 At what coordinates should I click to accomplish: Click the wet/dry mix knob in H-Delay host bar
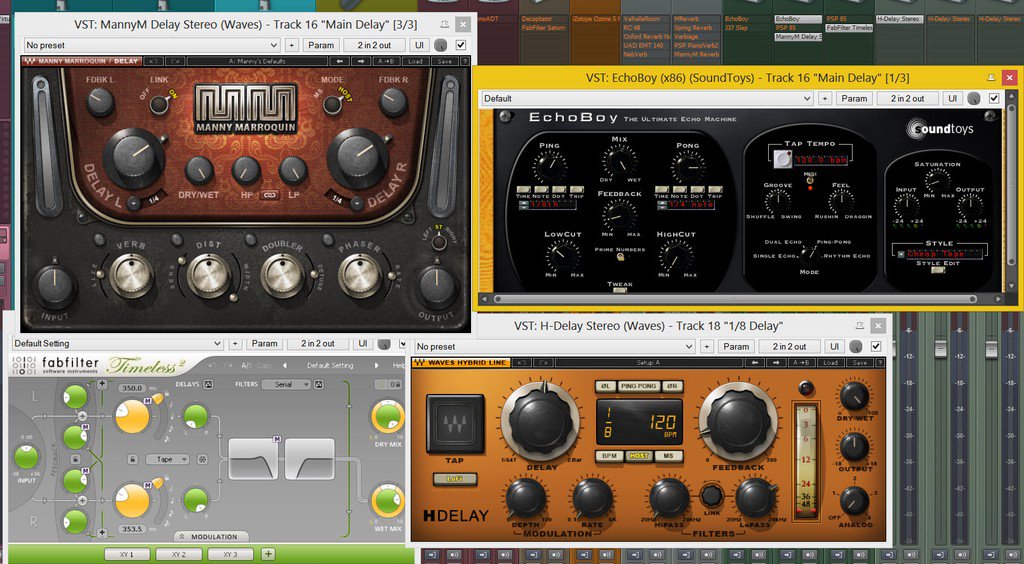(x=856, y=347)
